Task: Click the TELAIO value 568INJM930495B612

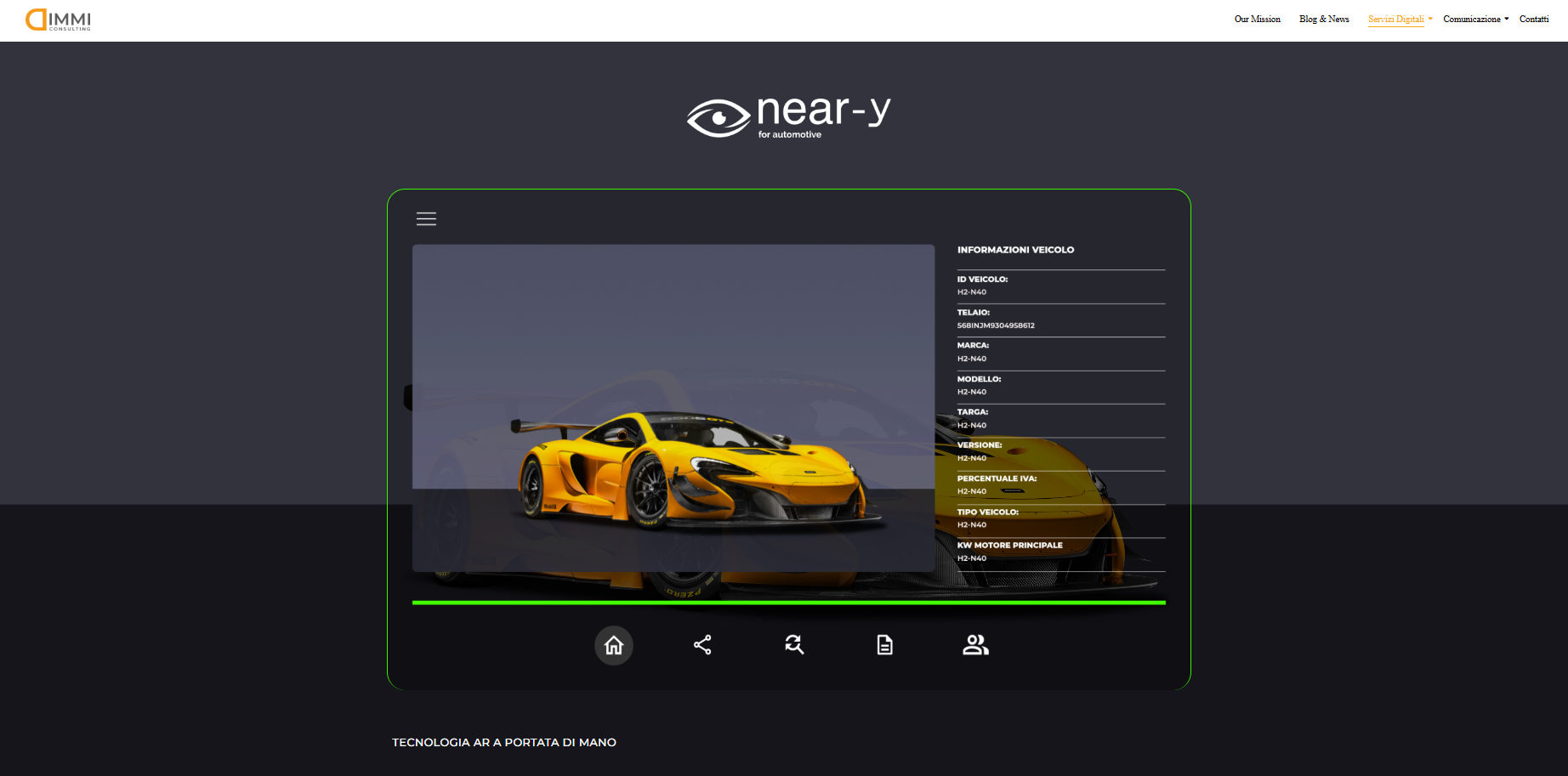Action: pos(996,326)
